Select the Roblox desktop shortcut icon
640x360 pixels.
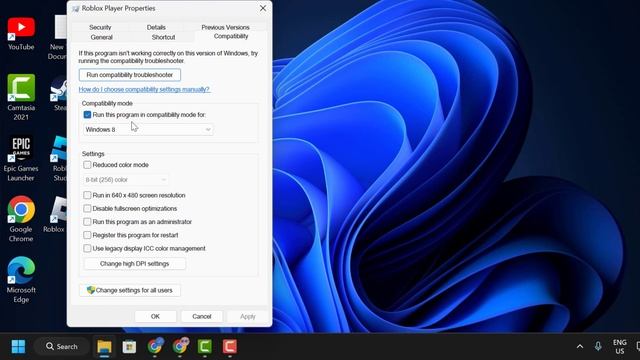point(56,214)
